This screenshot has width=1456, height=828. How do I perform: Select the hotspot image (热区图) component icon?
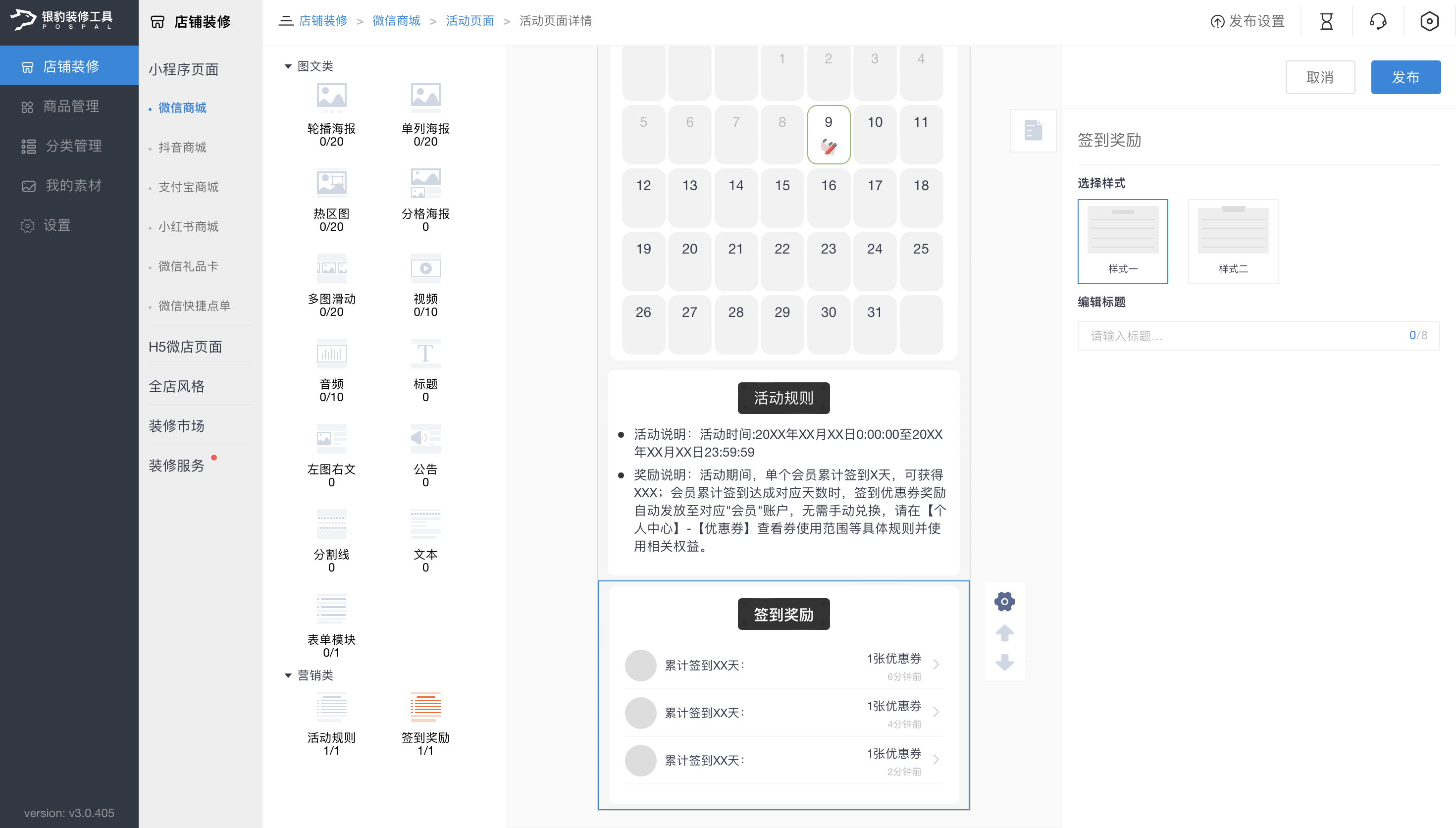[331, 183]
